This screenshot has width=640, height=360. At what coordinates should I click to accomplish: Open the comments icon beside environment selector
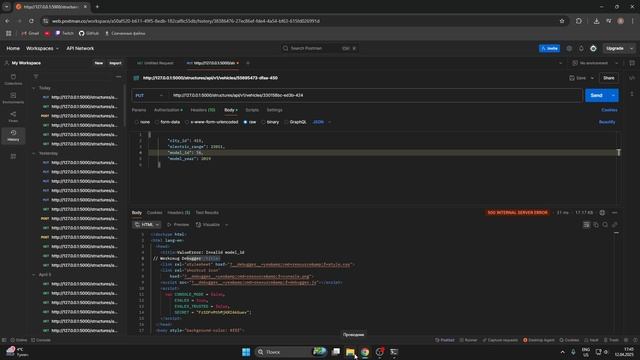632,63
